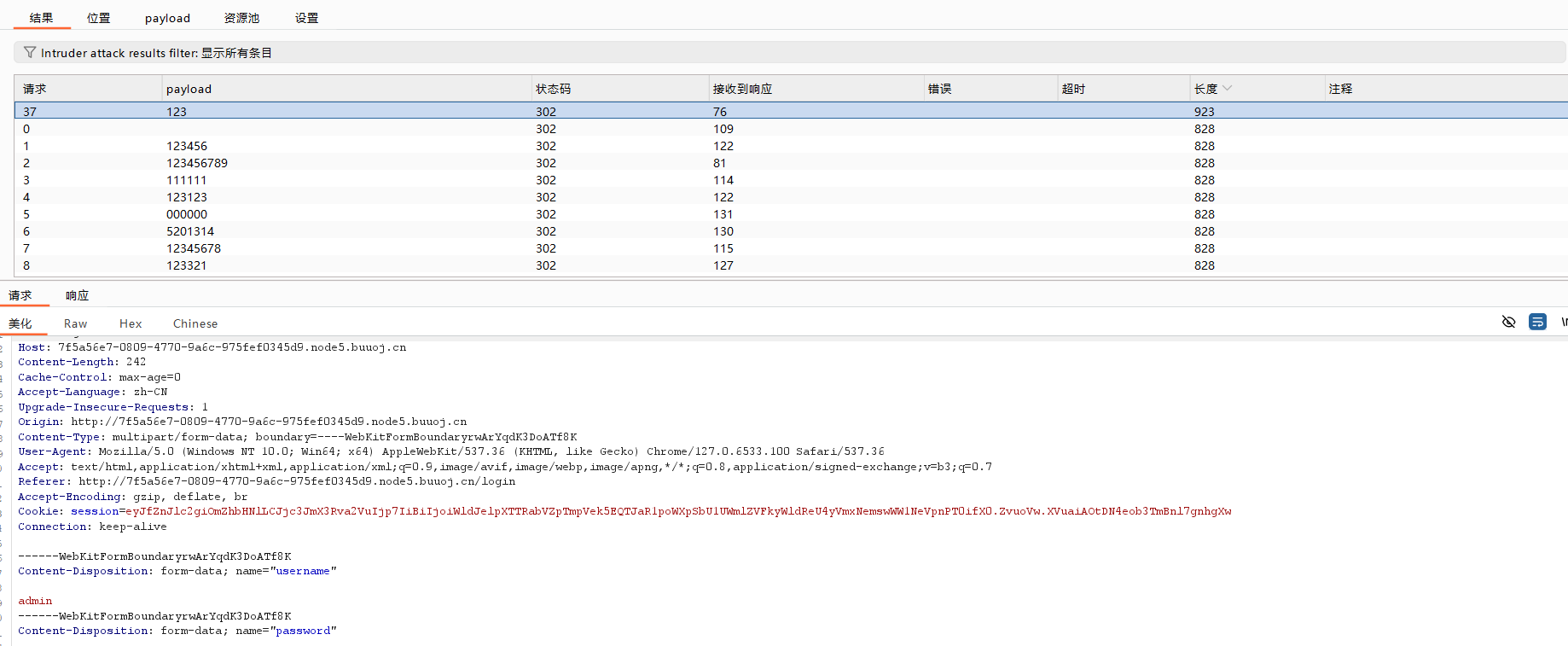Sort by the 请求 column header
1568x646 pixels.
click(x=88, y=89)
